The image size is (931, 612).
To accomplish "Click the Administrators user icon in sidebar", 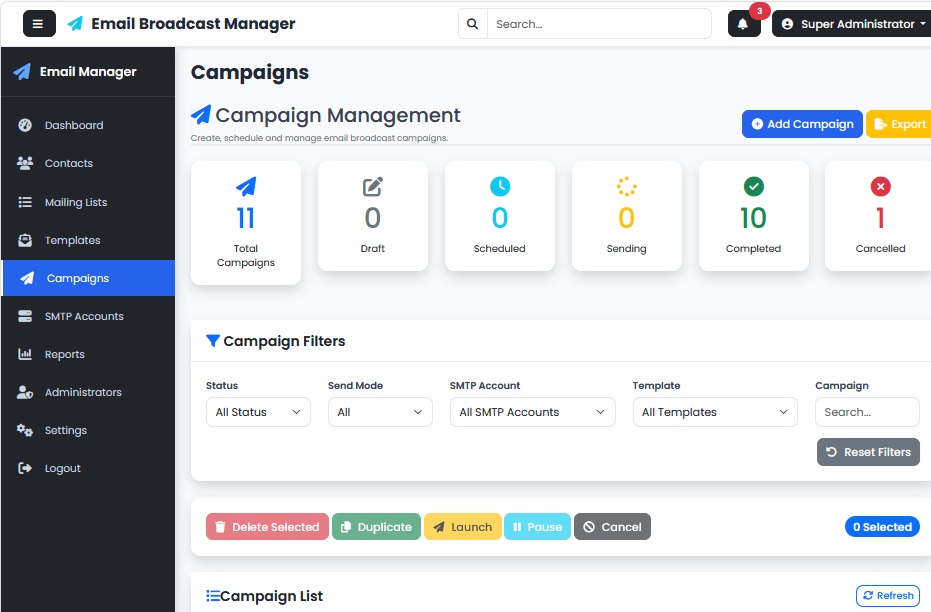I will click(25, 392).
